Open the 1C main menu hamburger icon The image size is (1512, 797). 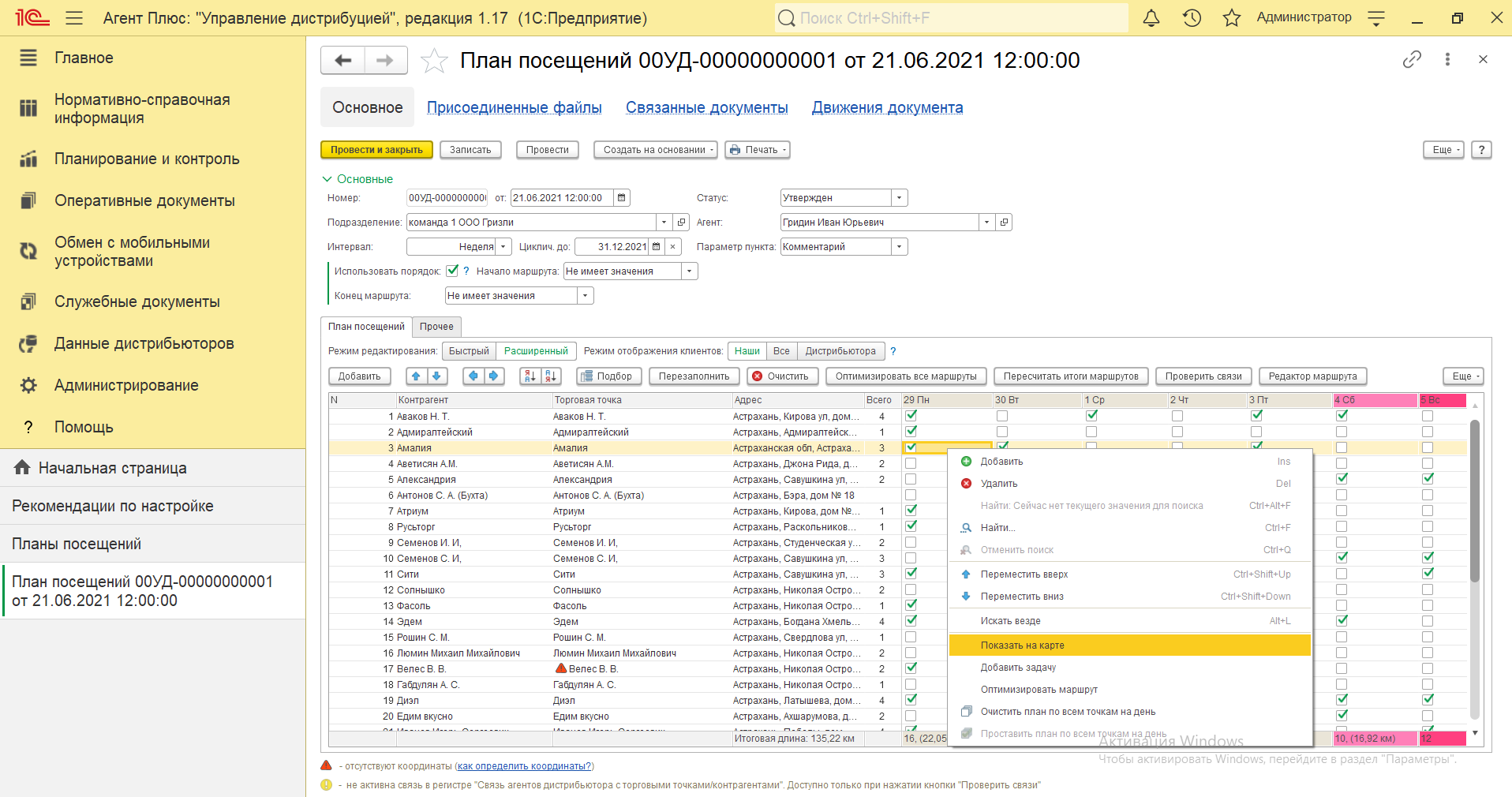coord(74,17)
